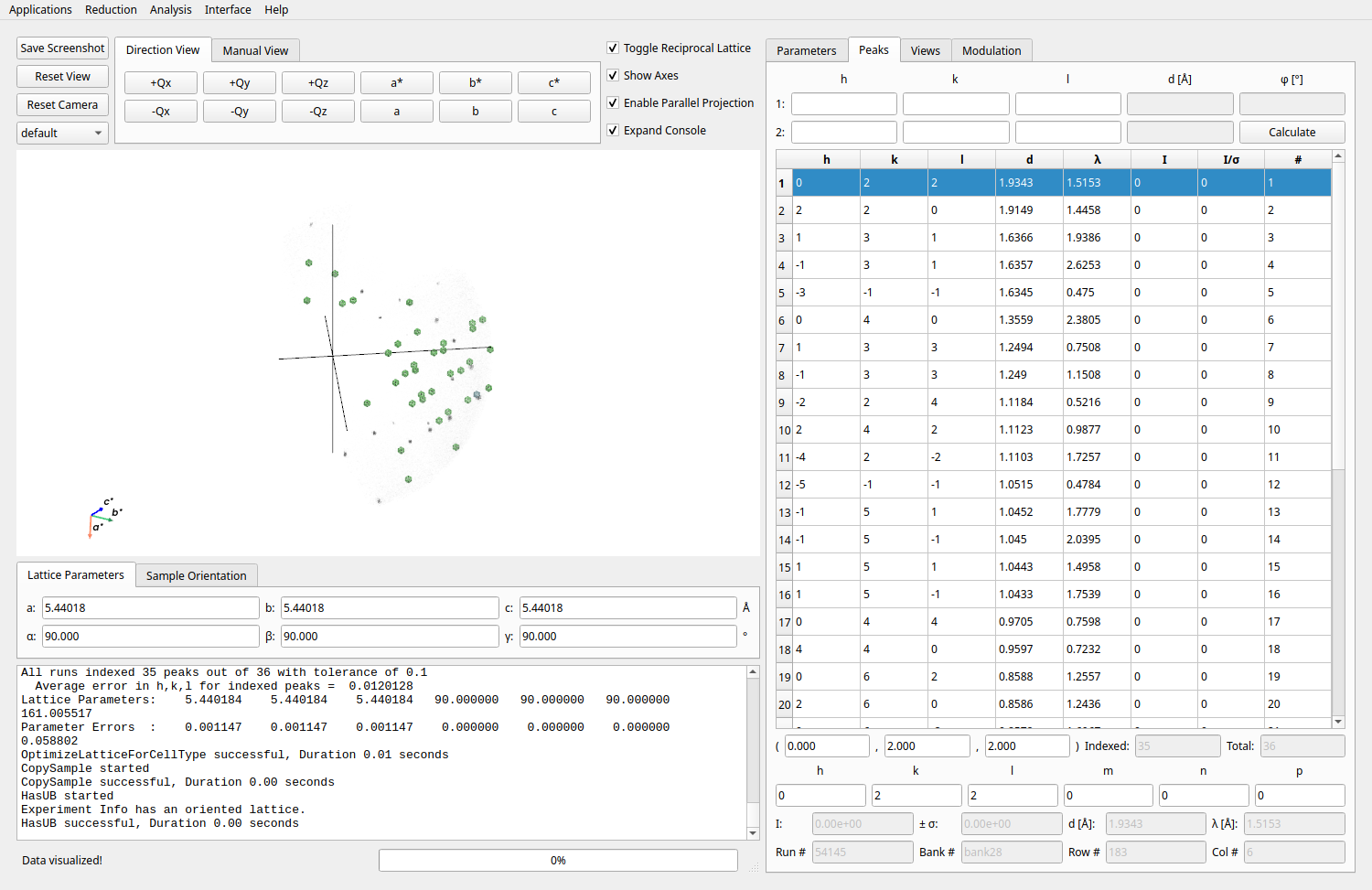Image resolution: width=1372 pixels, height=890 pixels.
Task: Click the lattice parameter a field
Action: (x=151, y=608)
